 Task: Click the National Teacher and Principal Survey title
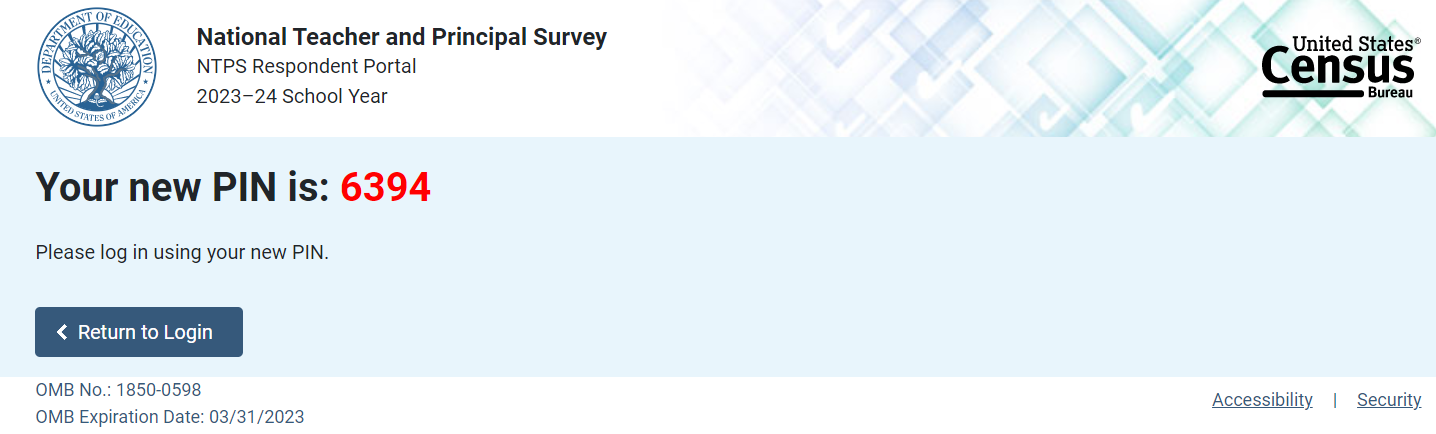401,37
